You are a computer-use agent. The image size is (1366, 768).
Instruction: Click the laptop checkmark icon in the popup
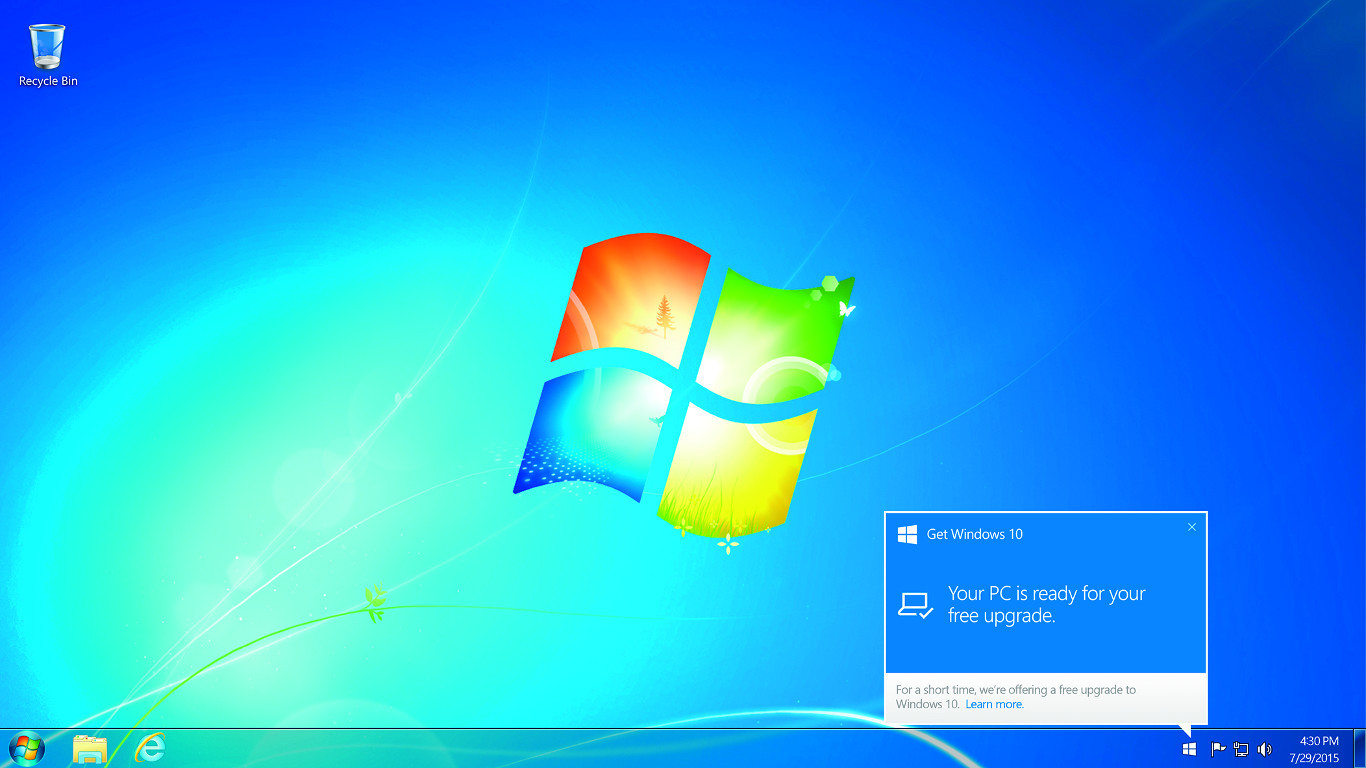pyautogui.click(x=915, y=605)
